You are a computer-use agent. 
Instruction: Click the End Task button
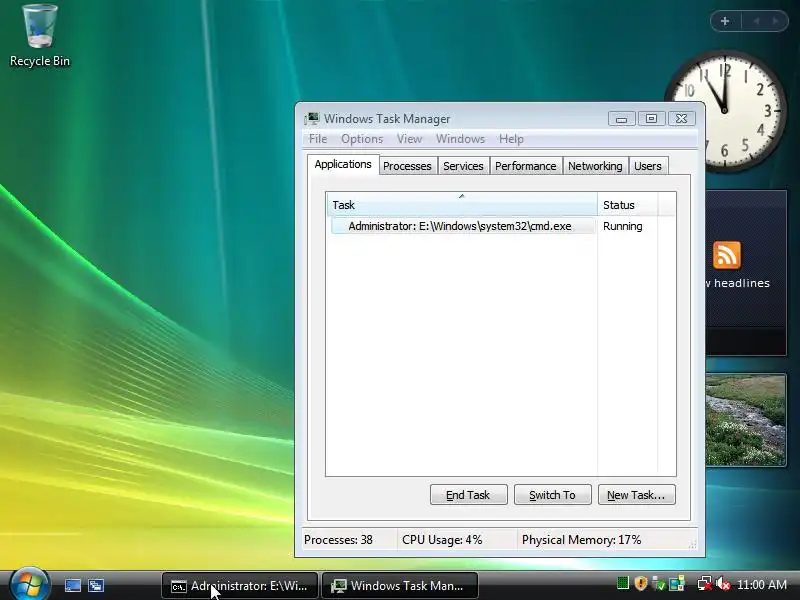tap(468, 495)
